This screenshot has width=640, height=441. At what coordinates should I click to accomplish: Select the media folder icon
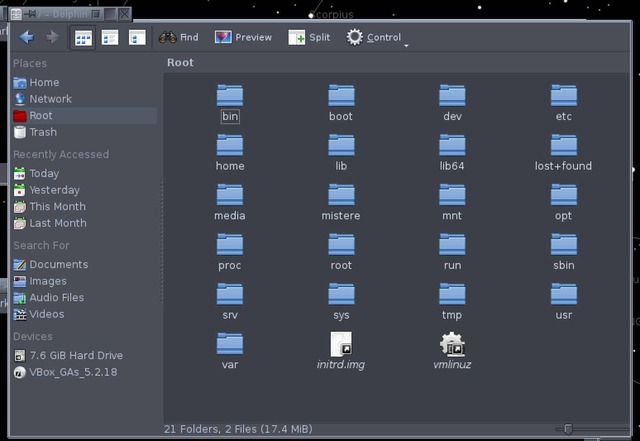[x=230, y=195]
